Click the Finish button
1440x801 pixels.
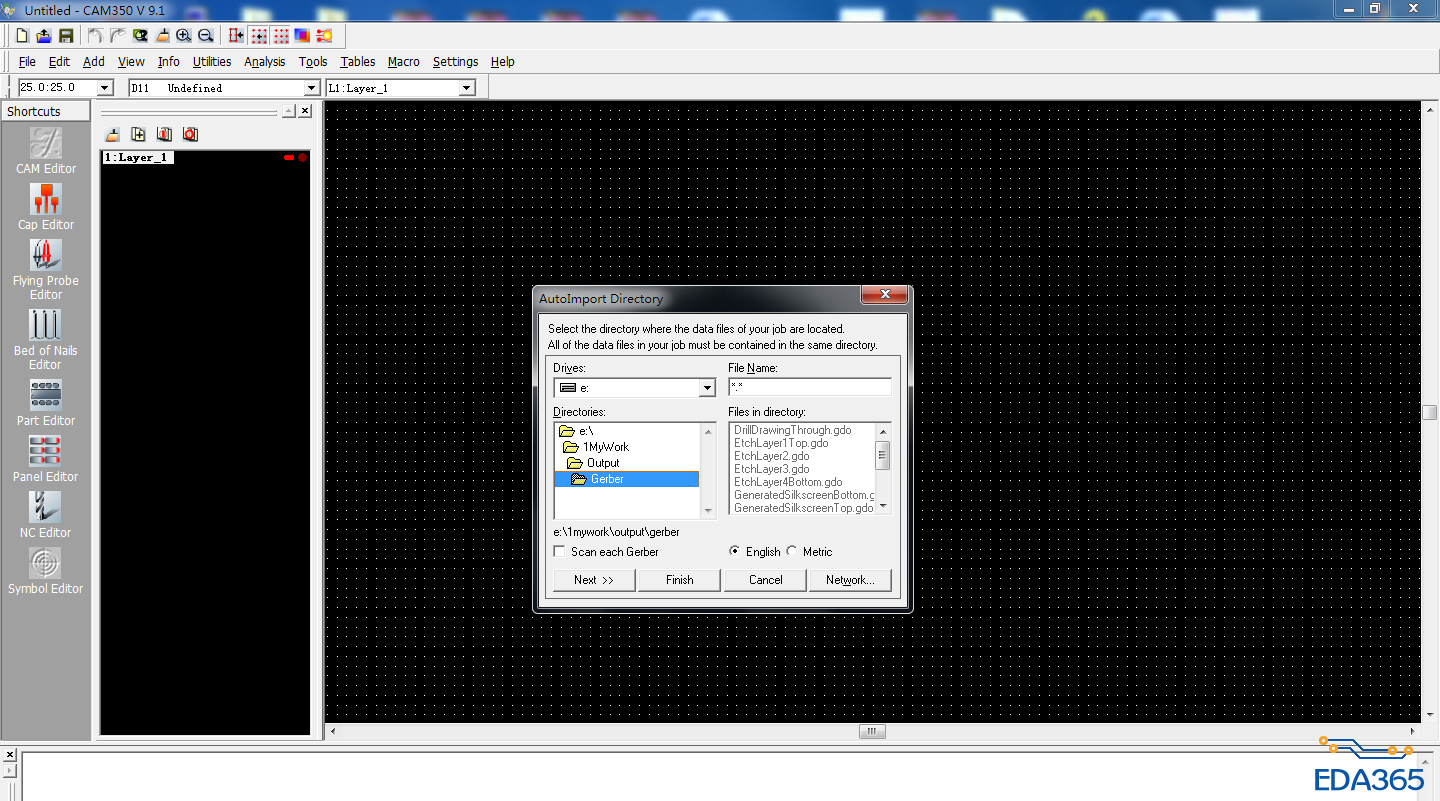[x=680, y=580]
